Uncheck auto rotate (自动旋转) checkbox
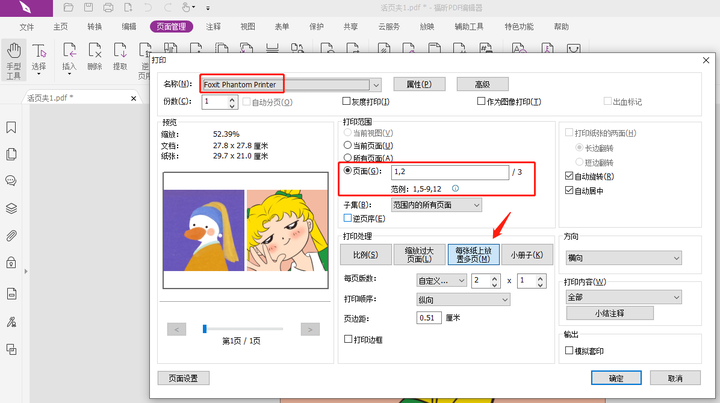 (569, 176)
